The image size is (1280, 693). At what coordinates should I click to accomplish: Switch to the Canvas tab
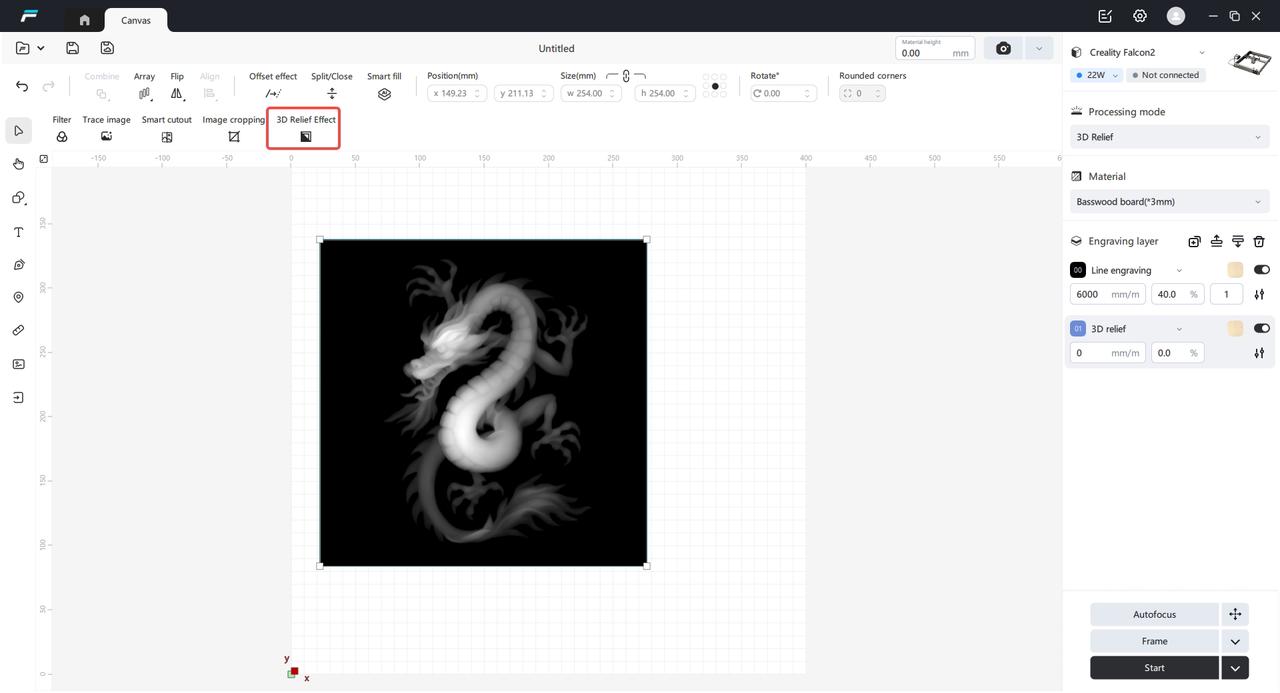point(135,20)
